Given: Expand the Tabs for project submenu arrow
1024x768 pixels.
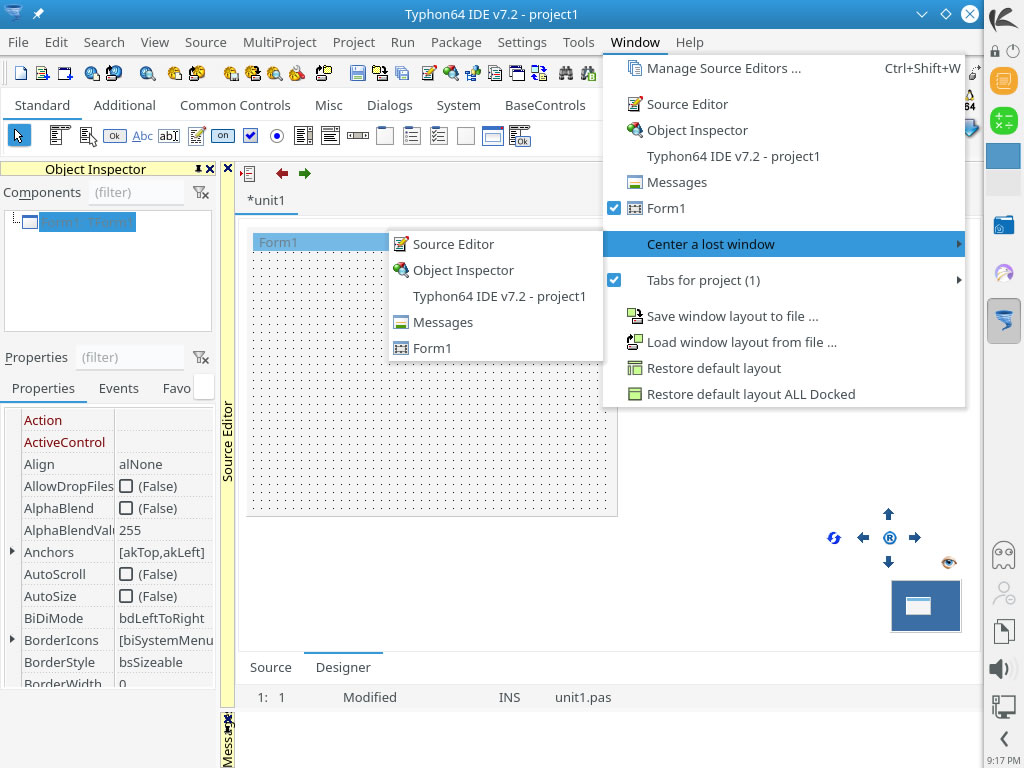Looking at the screenshot, I should tap(959, 280).
